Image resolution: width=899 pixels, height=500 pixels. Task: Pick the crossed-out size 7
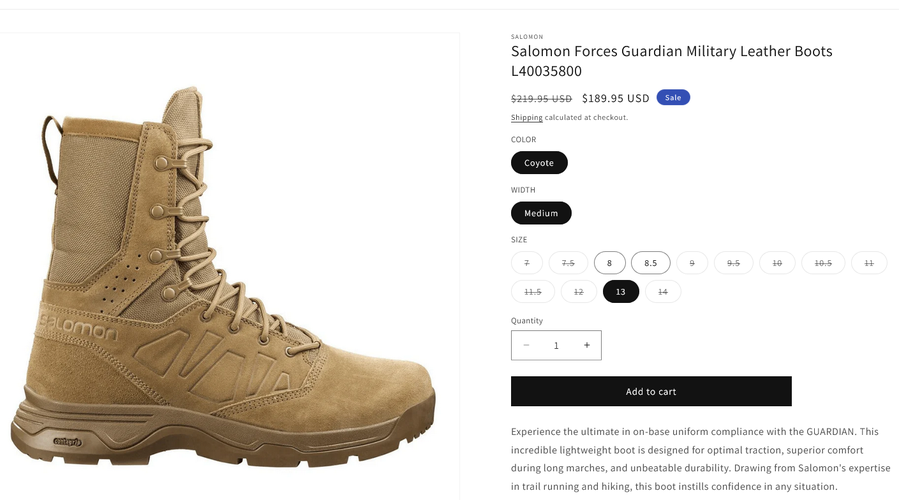pos(527,263)
